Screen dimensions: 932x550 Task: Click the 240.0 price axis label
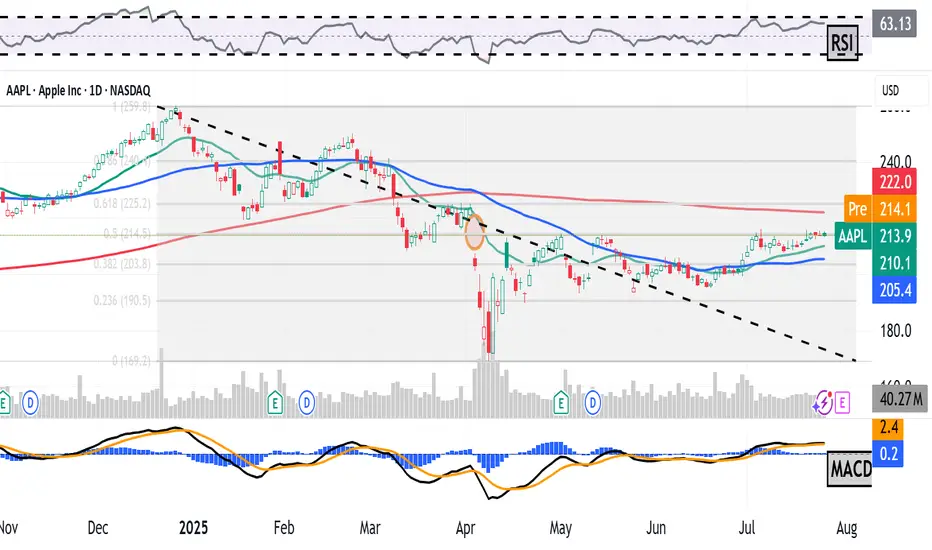[895, 162]
